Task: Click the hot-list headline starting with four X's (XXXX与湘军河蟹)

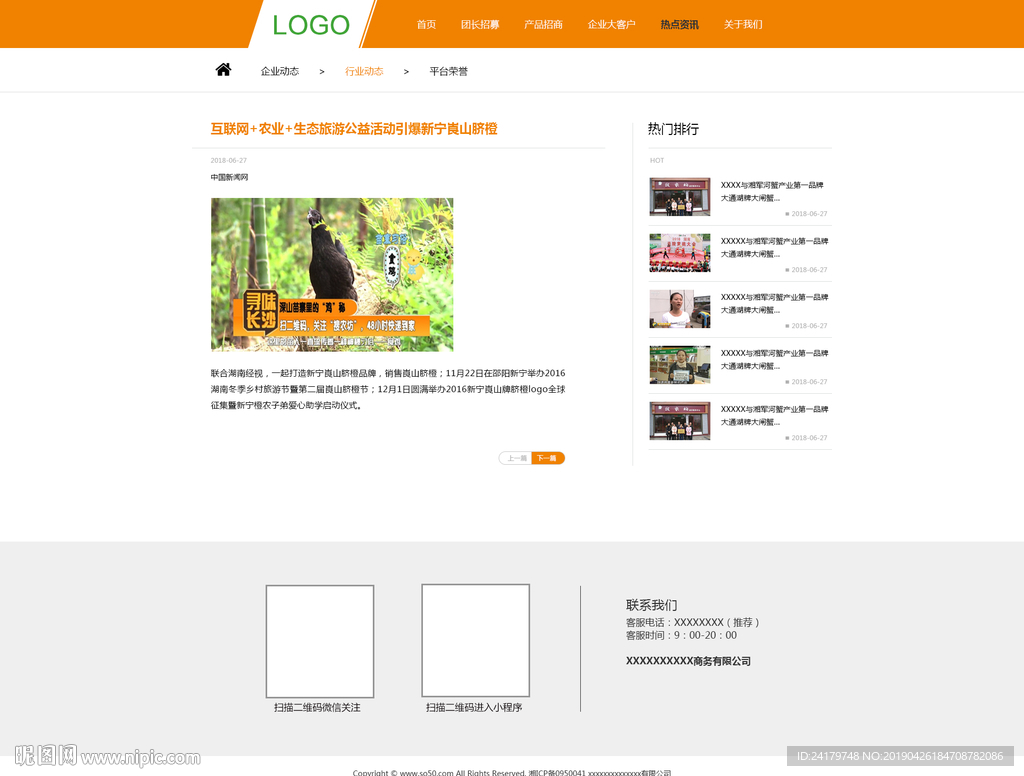Action: pos(772,191)
